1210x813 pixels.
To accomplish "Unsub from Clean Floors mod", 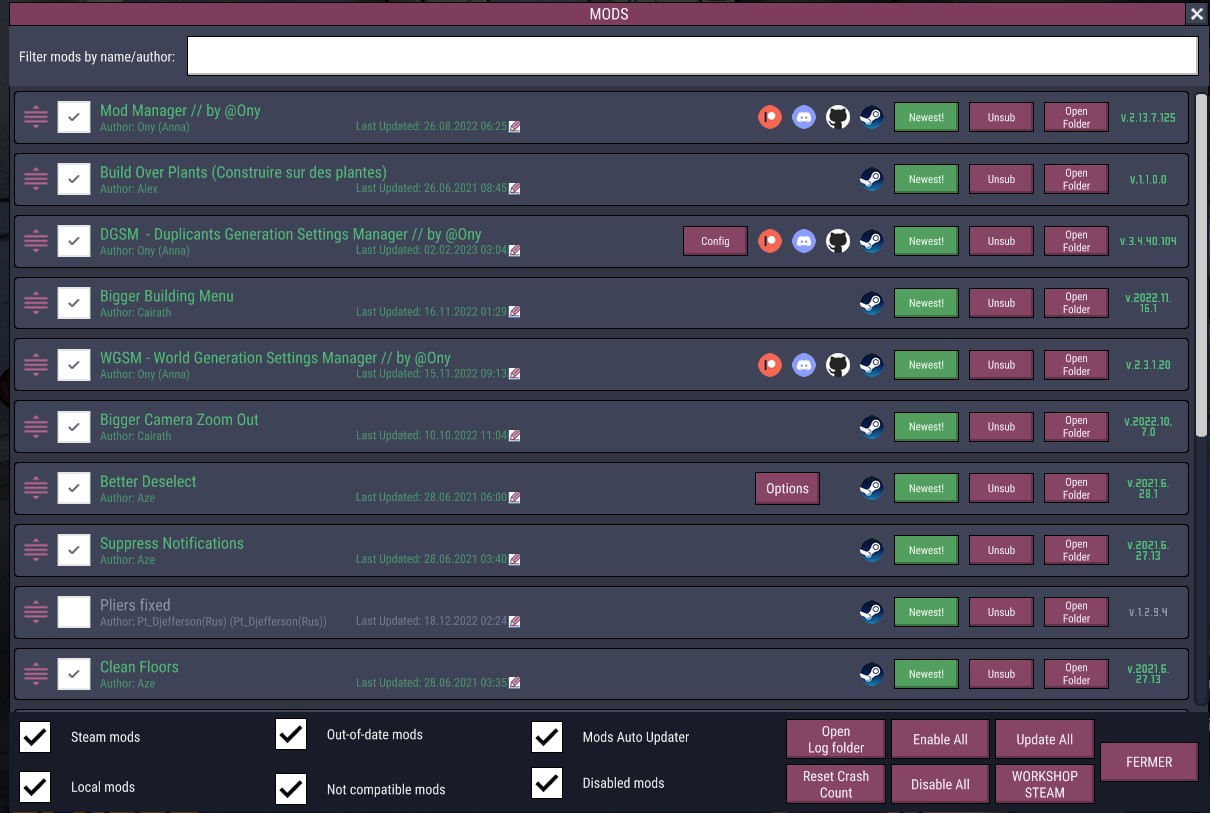I will click(1001, 674).
